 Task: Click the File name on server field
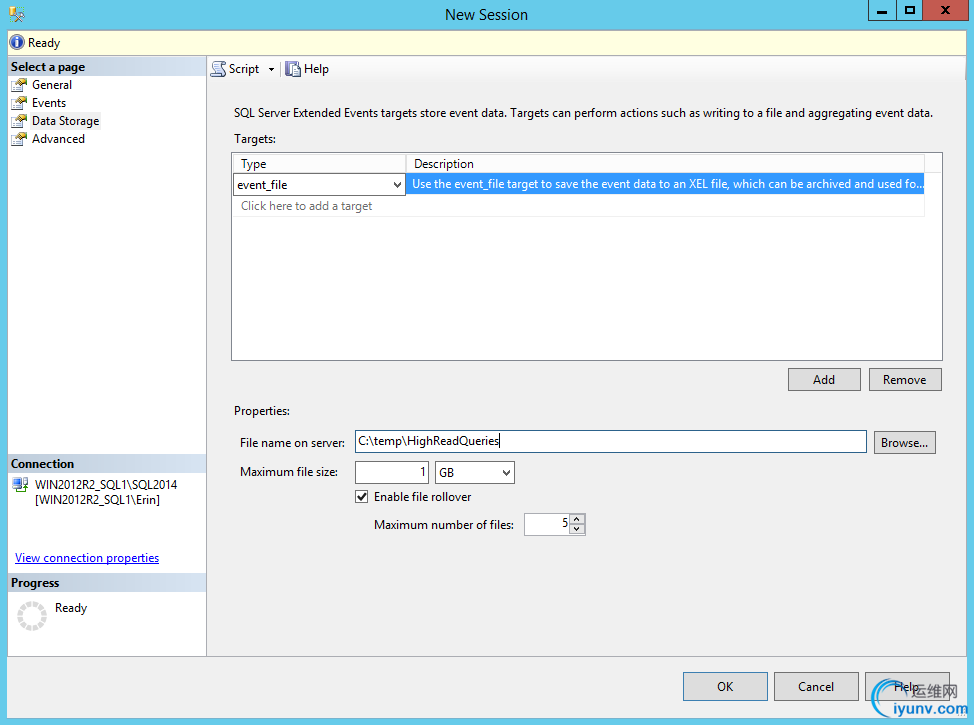611,442
